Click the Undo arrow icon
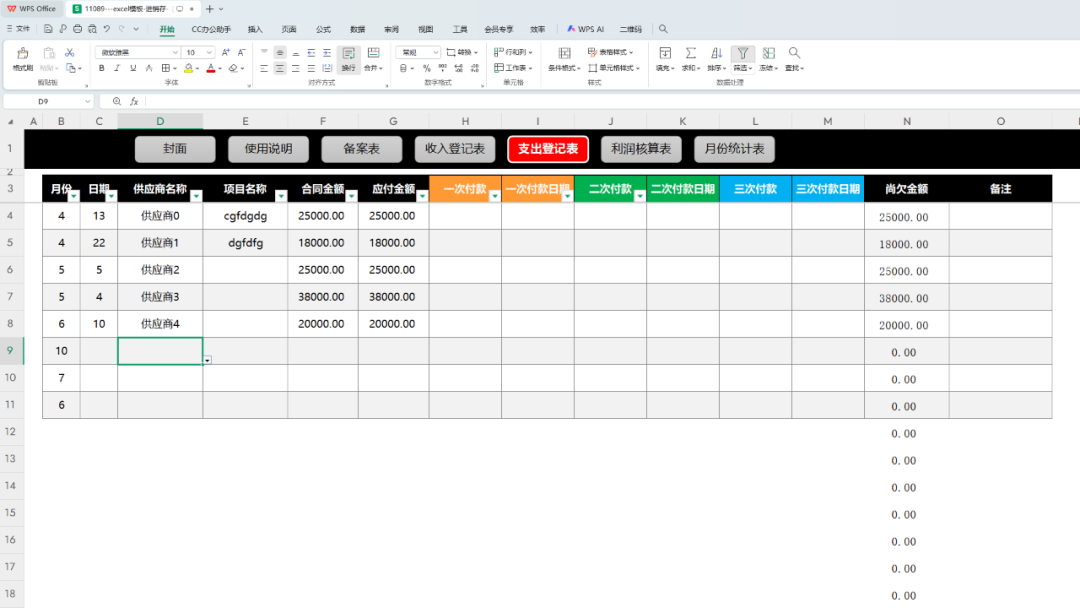Image resolution: width=1080 pixels, height=608 pixels. [x=107, y=29]
